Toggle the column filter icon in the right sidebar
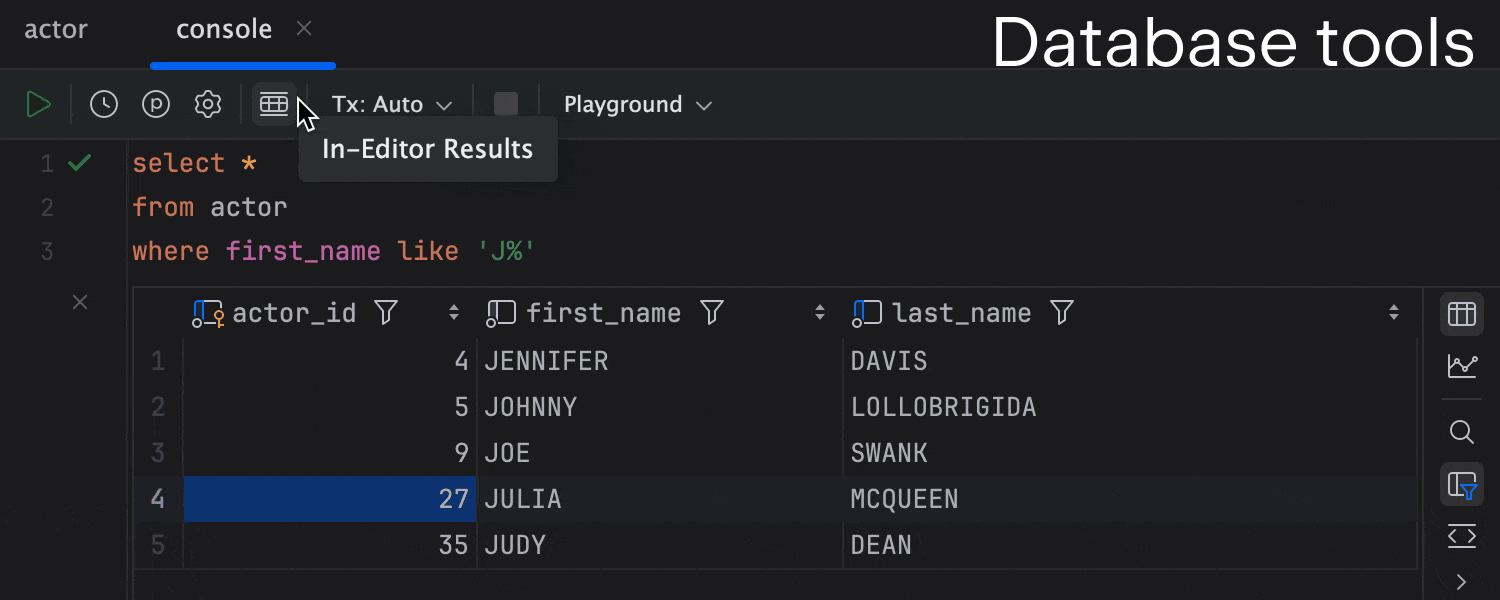Viewport: 1500px width, 600px height. coord(1462,485)
